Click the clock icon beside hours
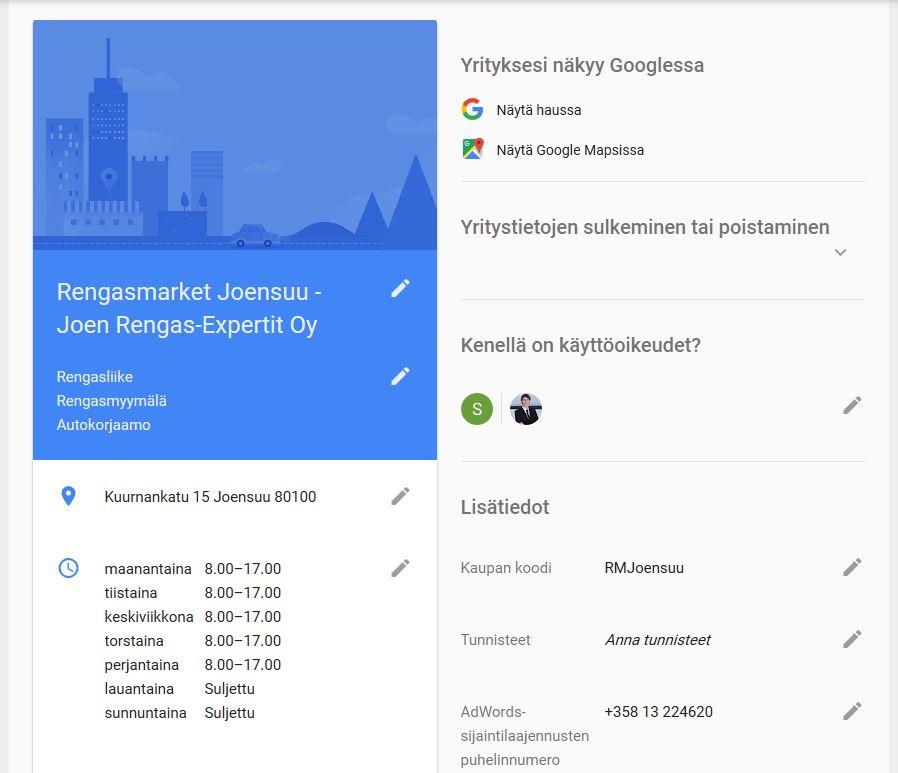Screen dimensions: 898x773 [x=68, y=568]
